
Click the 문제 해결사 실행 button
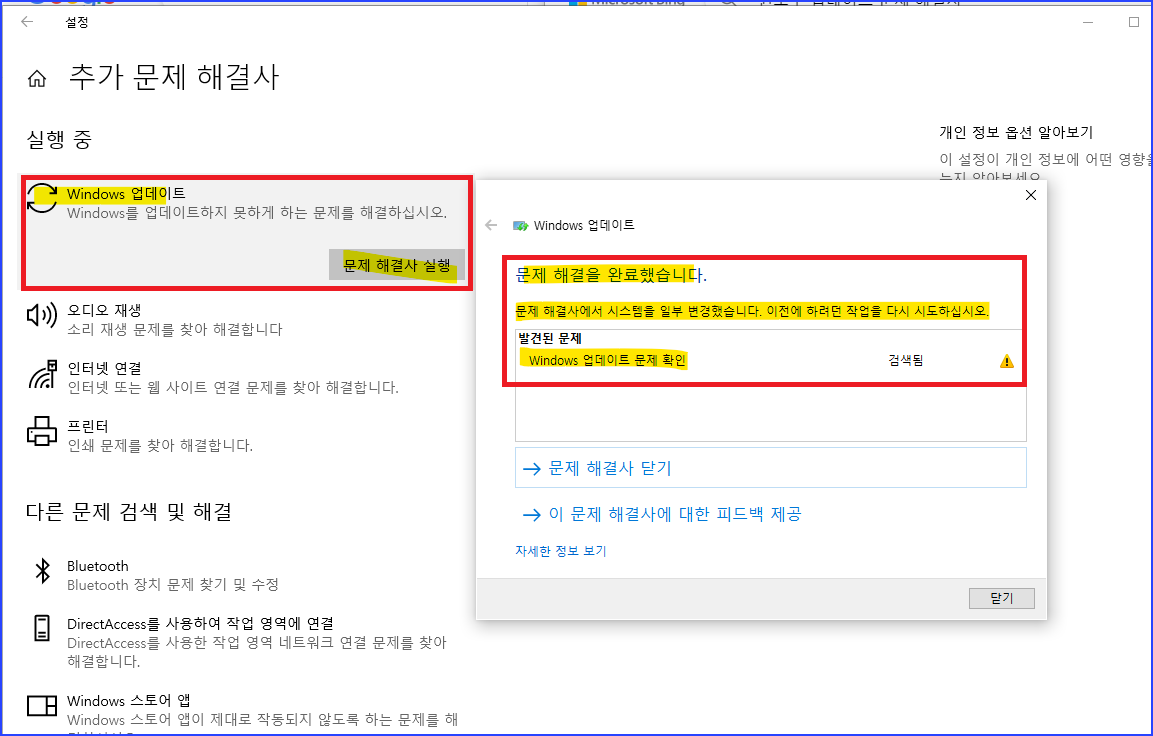point(397,265)
